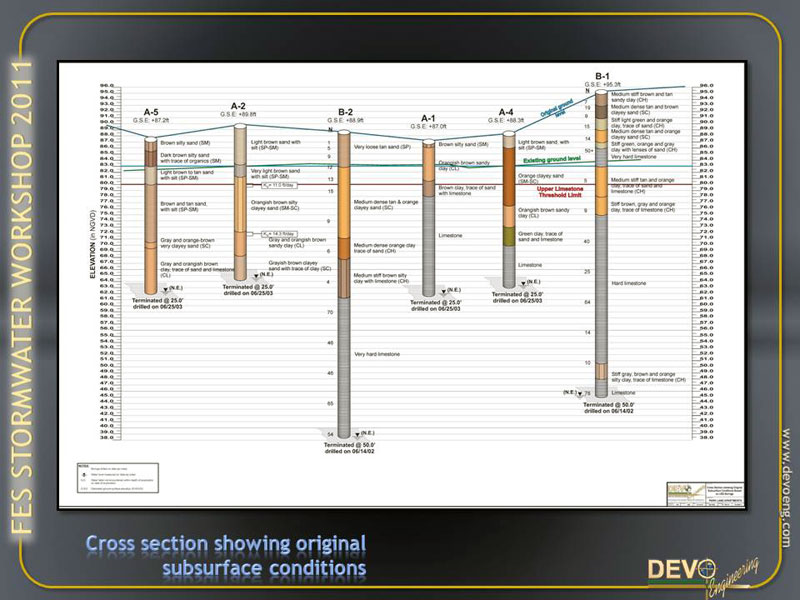
Task: Click the DEVO Engineering logo
Action: 701,572
